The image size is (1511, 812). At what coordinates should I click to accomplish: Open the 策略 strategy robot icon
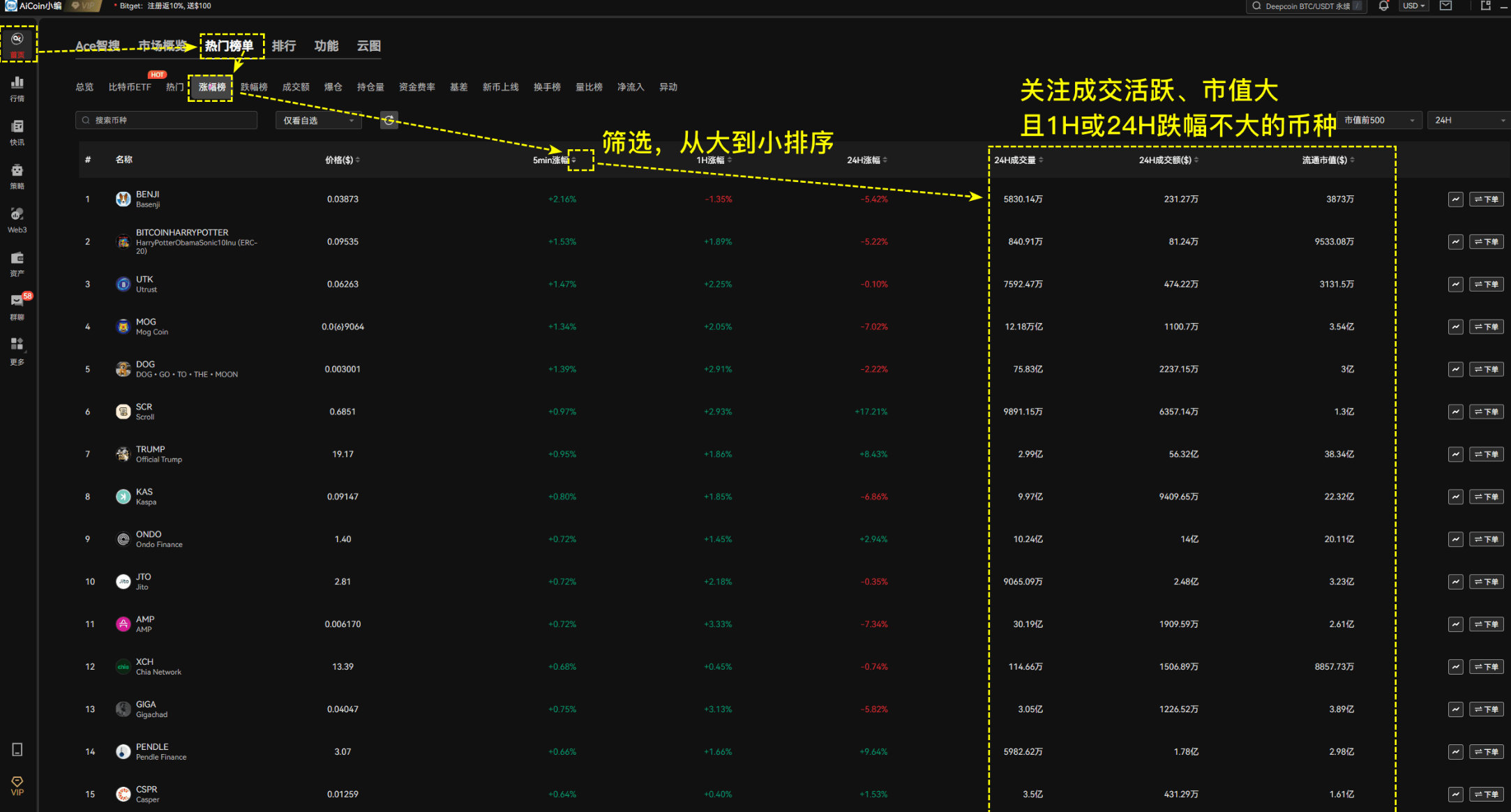pos(17,176)
